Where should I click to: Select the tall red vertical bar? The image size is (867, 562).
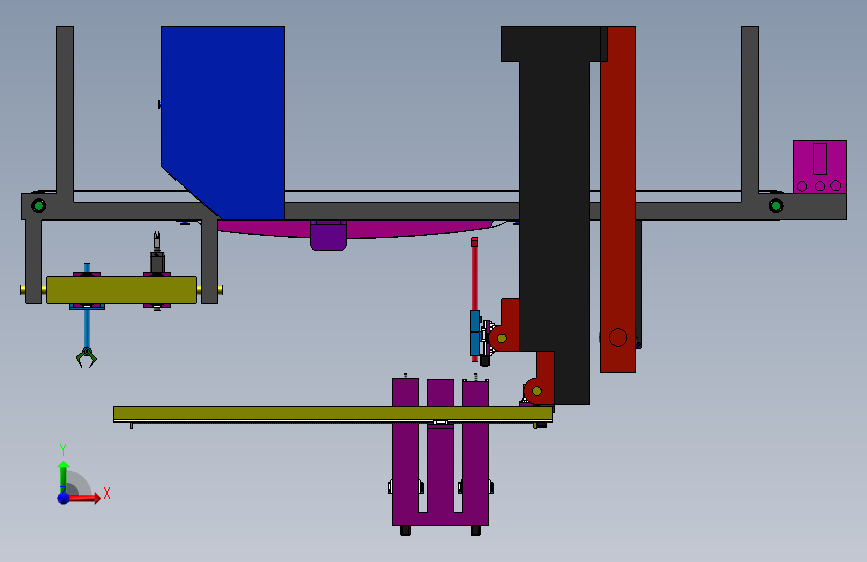pos(618,199)
